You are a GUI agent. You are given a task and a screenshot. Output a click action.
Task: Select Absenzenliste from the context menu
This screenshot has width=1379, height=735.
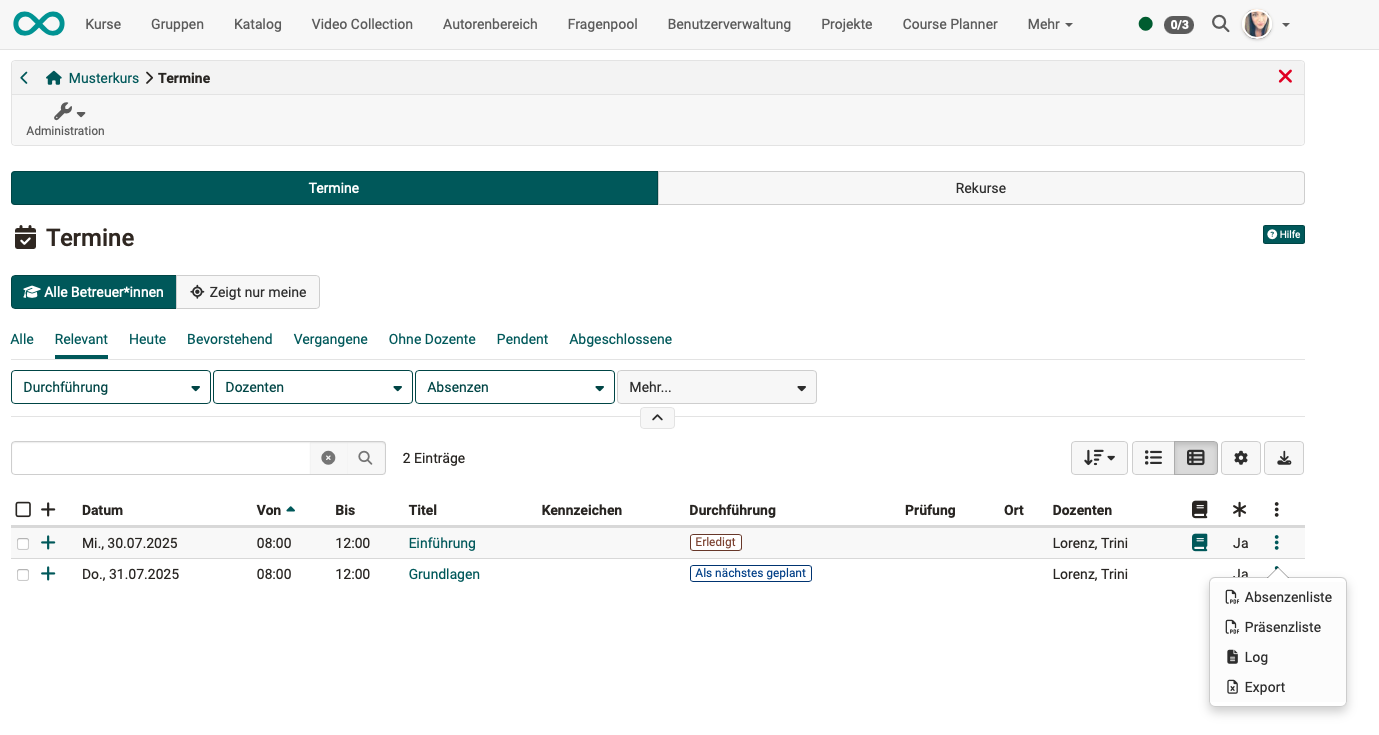[x=1286, y=596]
